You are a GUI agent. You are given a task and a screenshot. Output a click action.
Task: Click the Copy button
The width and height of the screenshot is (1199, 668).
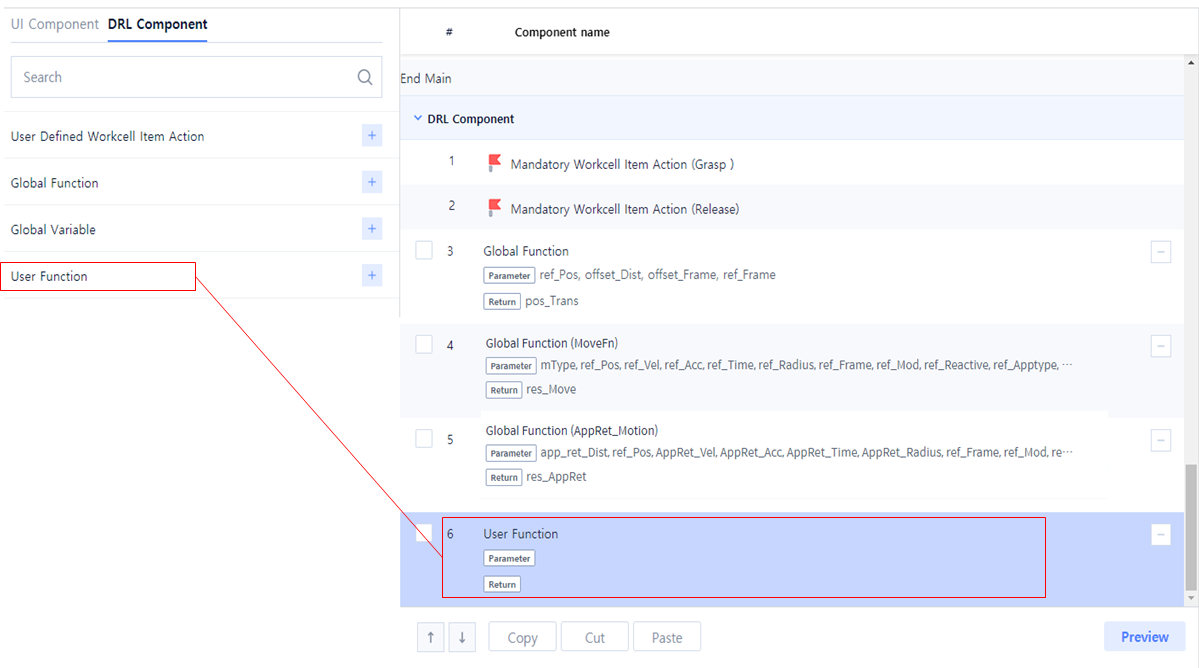click(x=522, y=637)
